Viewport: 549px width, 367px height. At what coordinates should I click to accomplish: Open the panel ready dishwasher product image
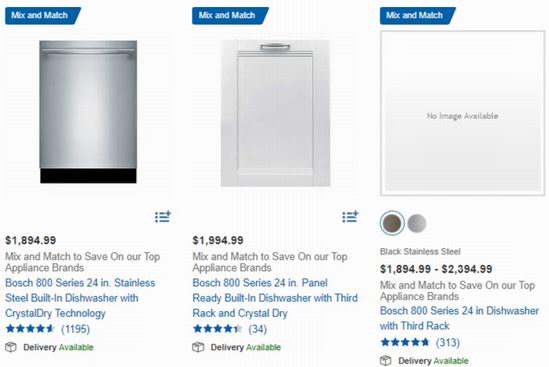click(x=275, y=113)
